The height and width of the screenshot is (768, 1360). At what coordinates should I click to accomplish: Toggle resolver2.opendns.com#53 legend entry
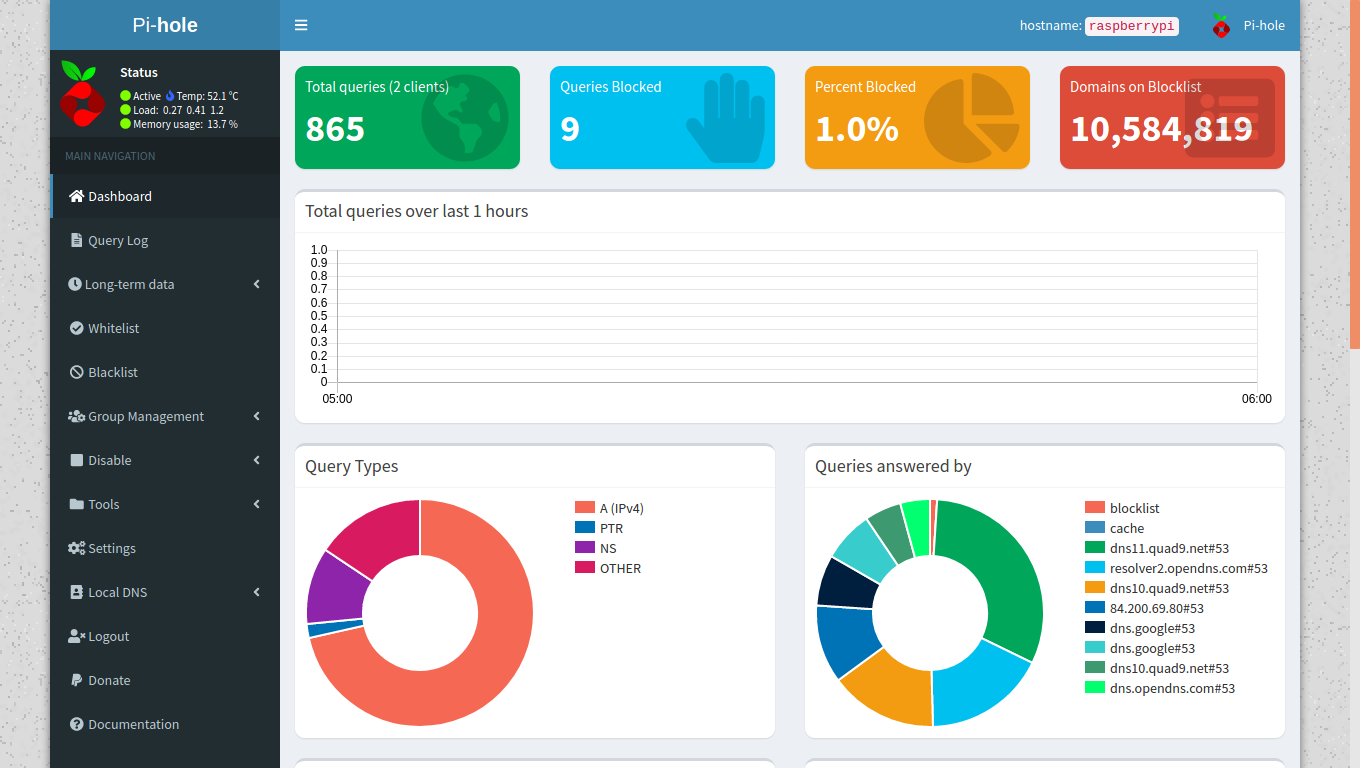click(1176, 568)
